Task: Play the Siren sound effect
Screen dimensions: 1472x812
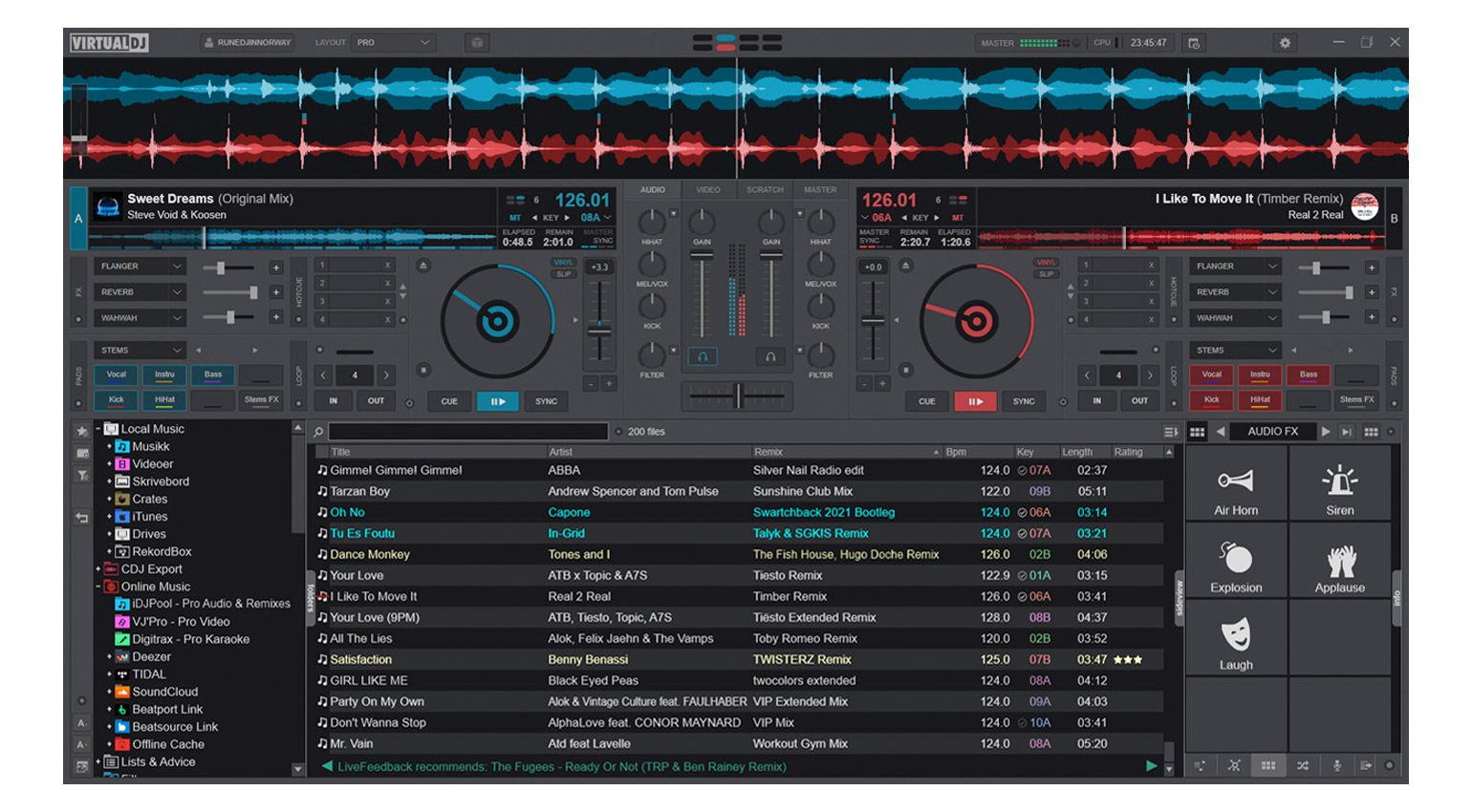Action: point(1340,484)
